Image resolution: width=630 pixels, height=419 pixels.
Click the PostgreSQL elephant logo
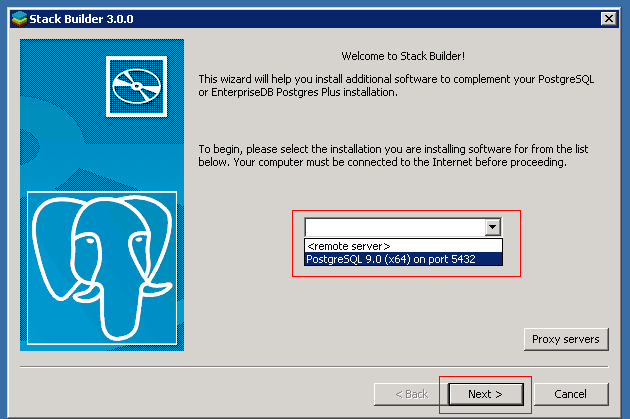point(102,268)
